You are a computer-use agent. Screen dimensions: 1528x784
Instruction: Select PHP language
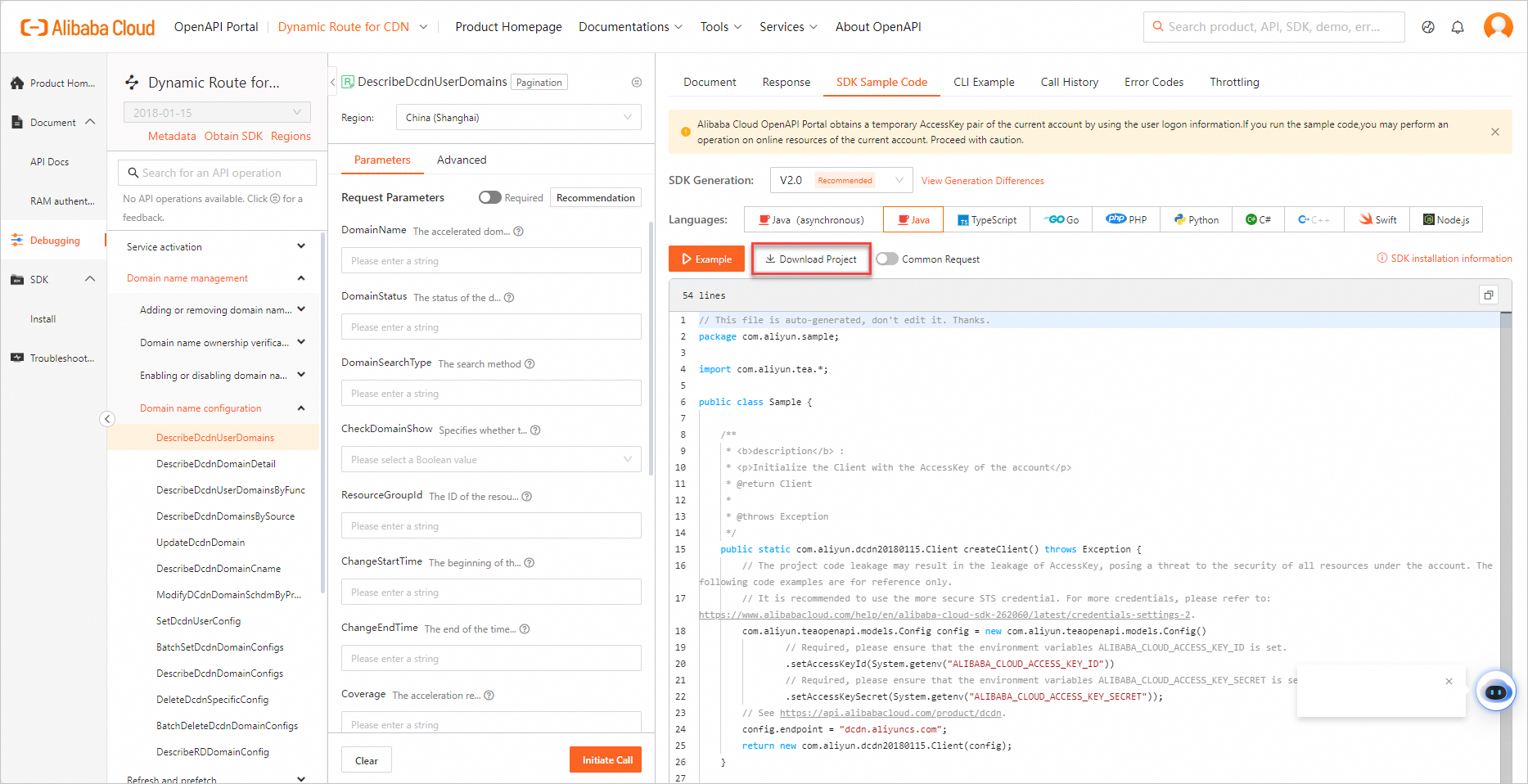pos(1126,219)
